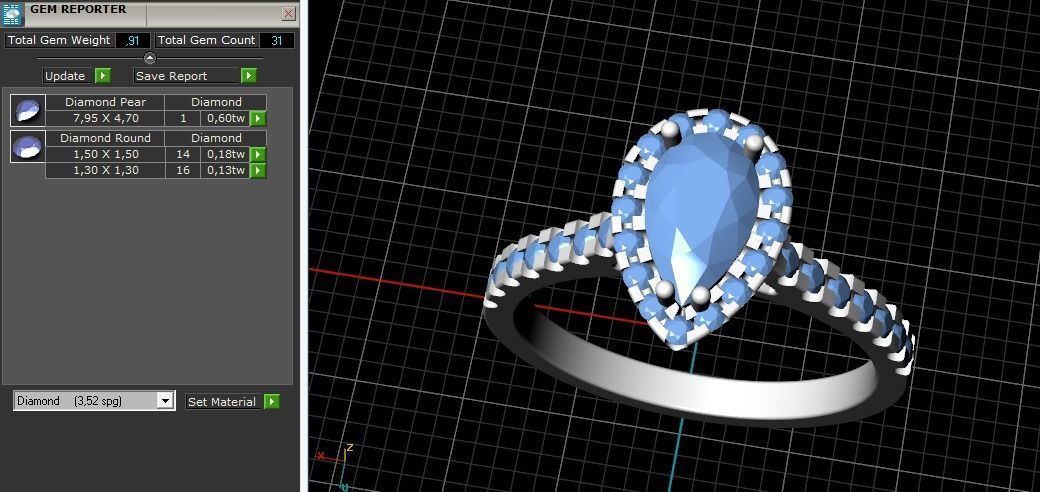Viewport: 1040px width, 492px height.
Task: Click the Gem Reporter panel icon
Action: 13,13
